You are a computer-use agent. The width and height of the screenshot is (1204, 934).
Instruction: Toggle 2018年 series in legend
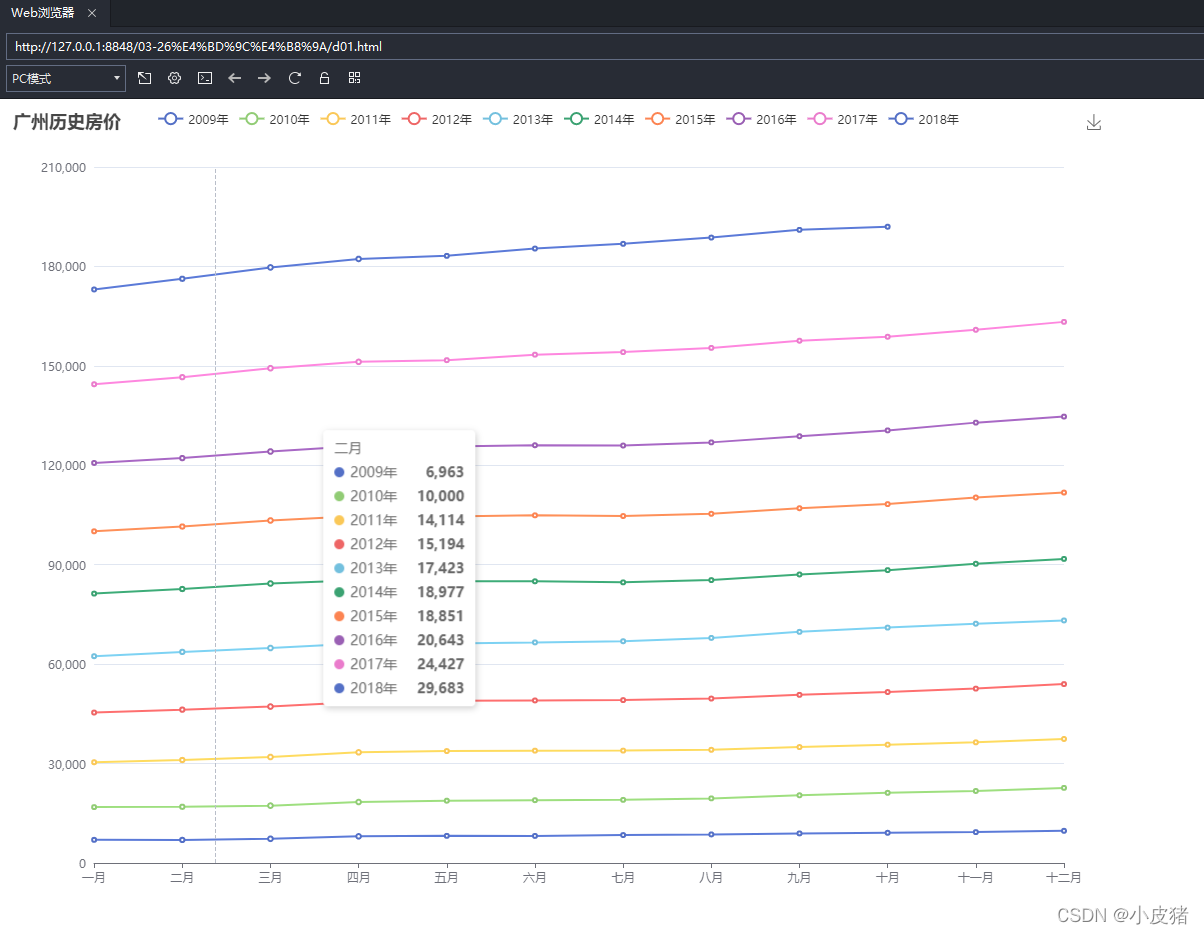pos(923,119)
